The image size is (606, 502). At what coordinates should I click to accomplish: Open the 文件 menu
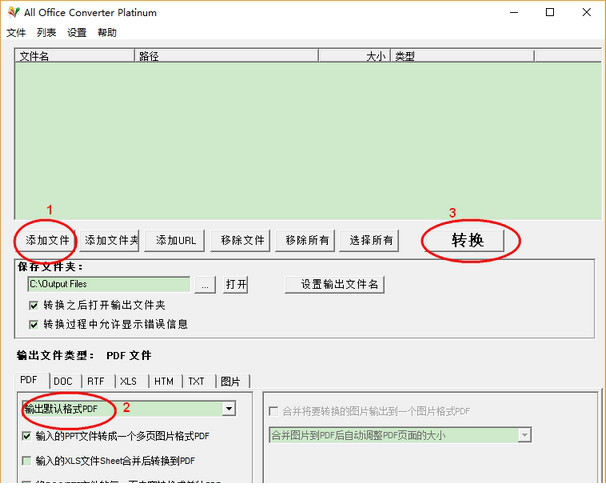(16, 32)
